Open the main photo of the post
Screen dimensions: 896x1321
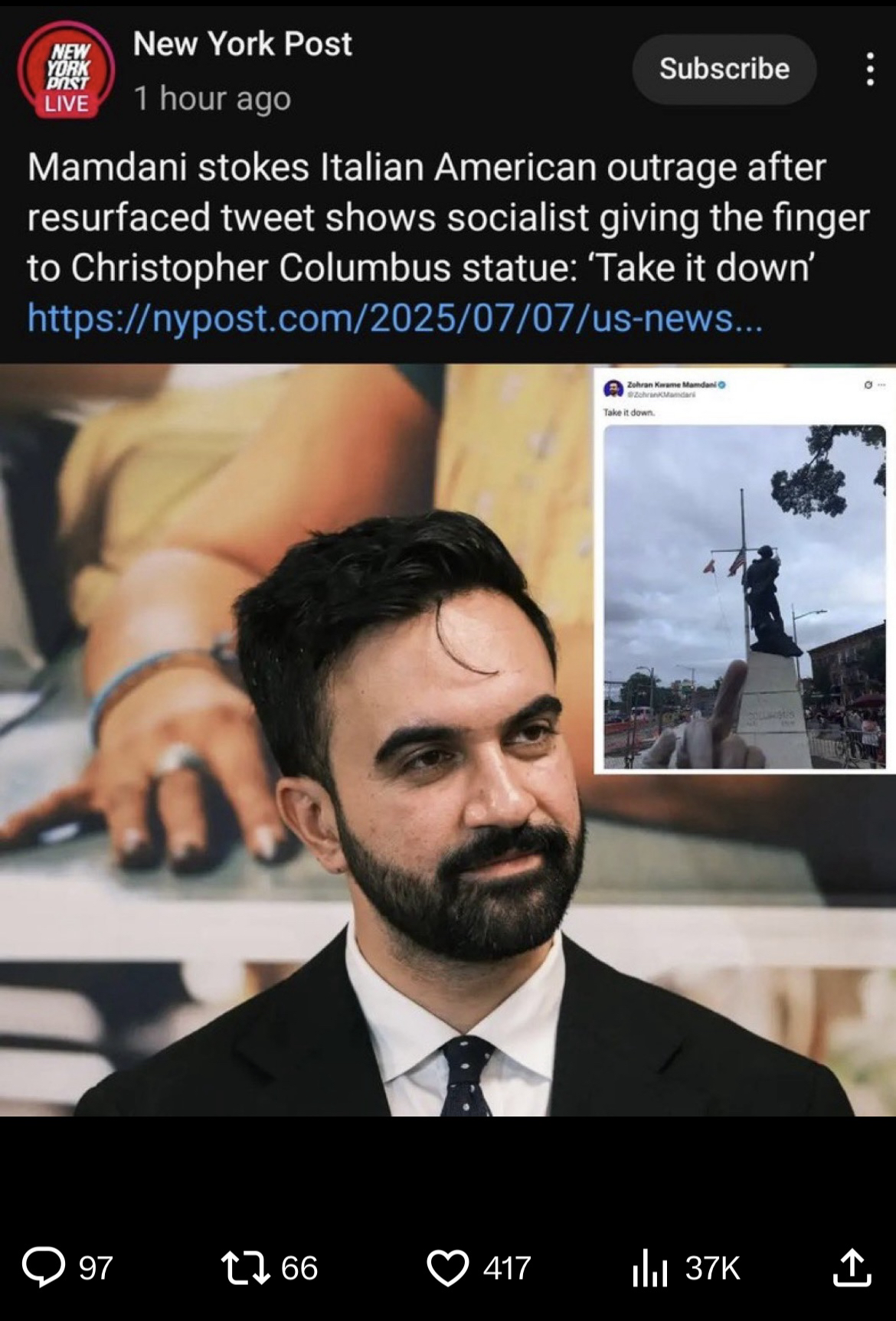[448, 739]
